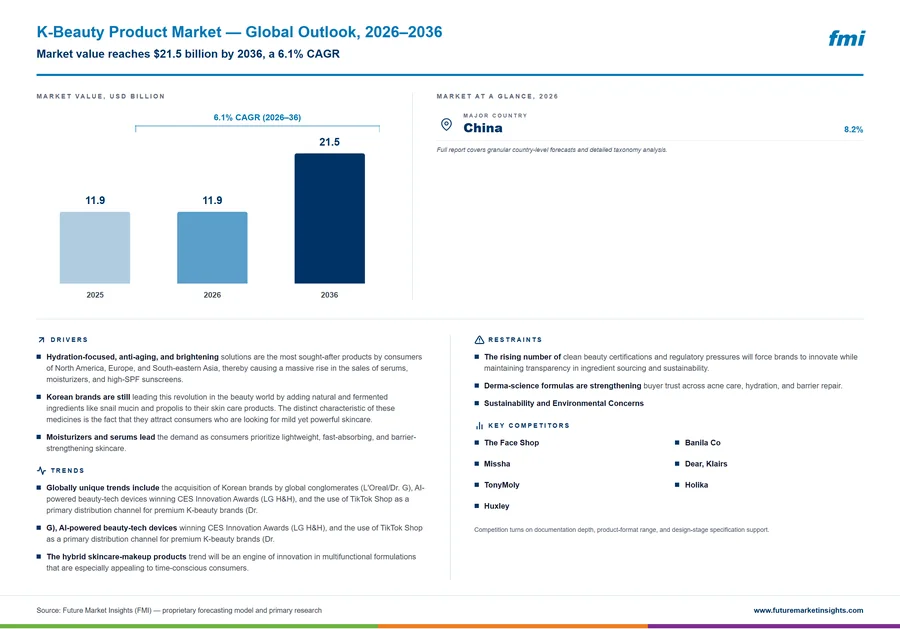
Task: Select Dear, Klairs competitor
Action: 706,464
